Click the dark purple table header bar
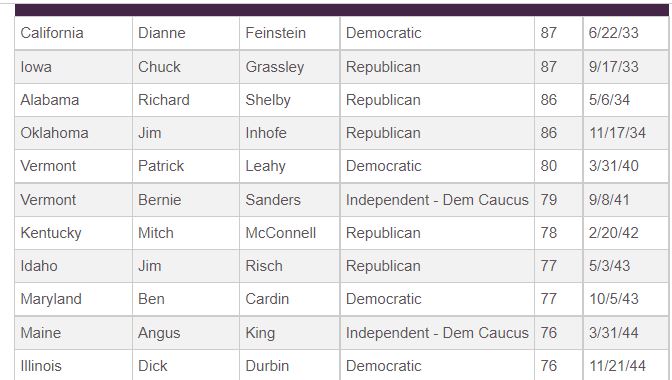This screenshot has width=672, height=380. (342, 10)
